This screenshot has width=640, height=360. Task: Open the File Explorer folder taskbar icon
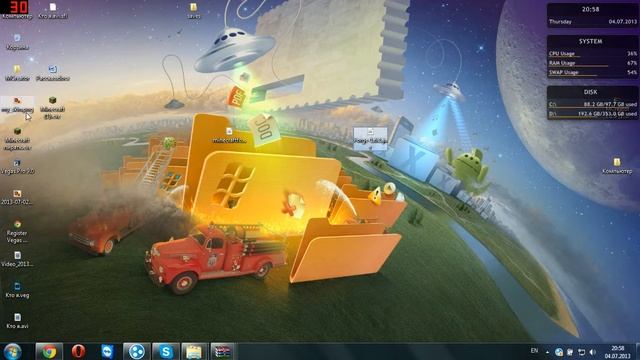point(194,351)
